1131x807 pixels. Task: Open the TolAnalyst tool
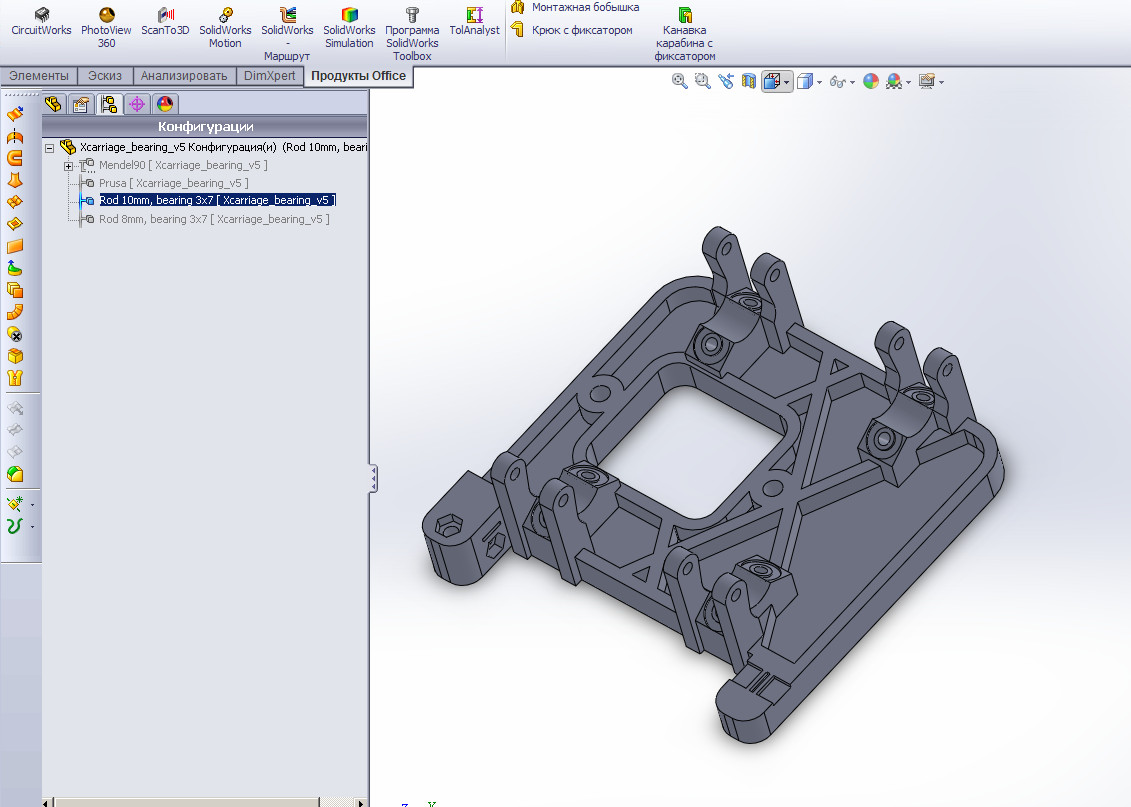coord(474,23)
